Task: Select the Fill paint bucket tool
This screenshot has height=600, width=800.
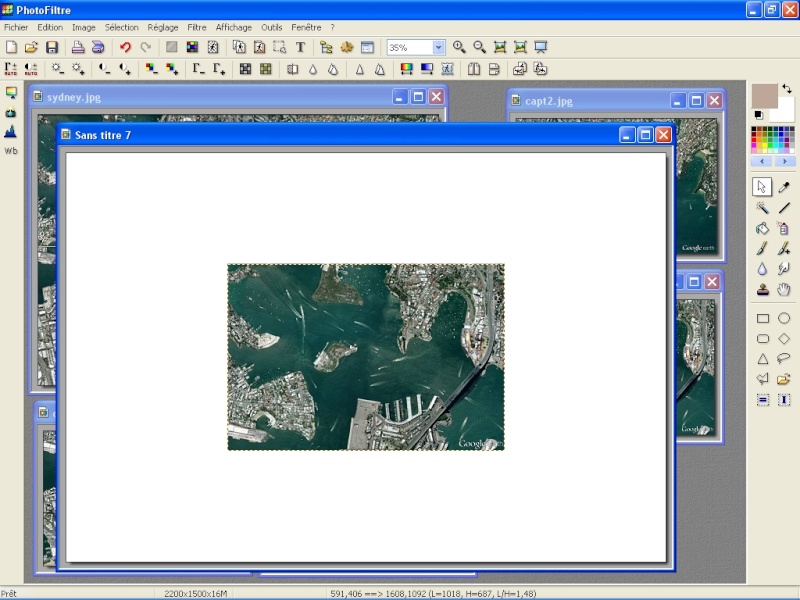Action: (x=762, y=228)
